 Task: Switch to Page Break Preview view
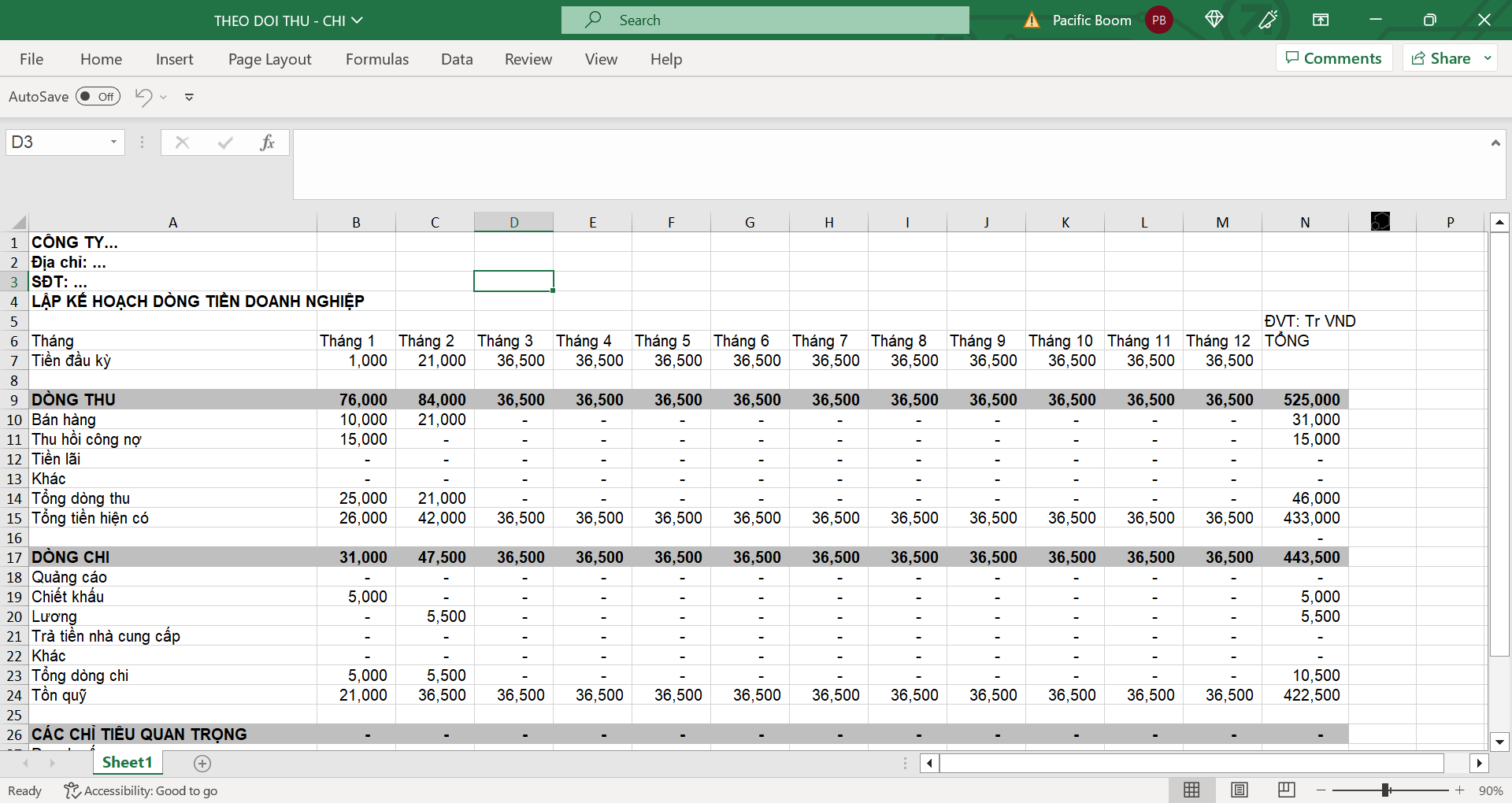(1286, 790)
